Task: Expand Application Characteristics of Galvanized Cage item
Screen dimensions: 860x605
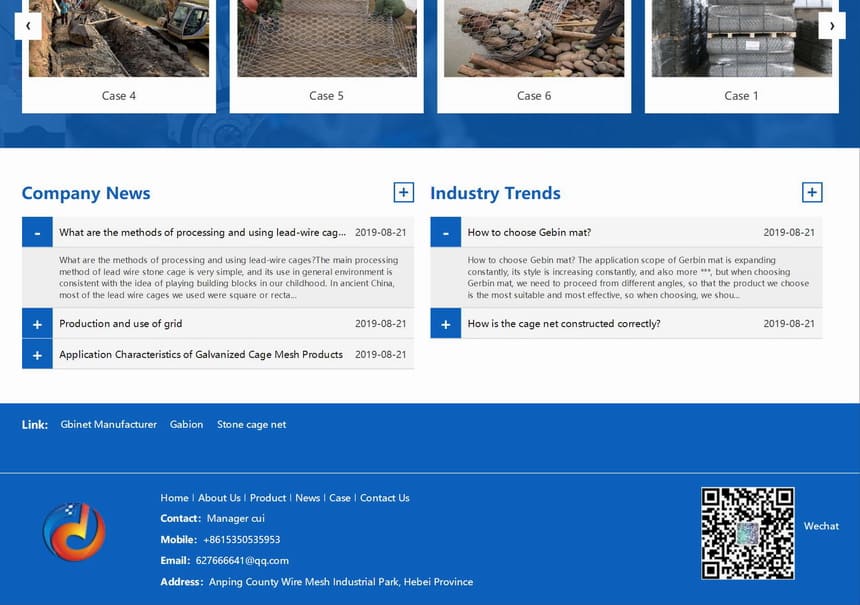Action: click(x=37, y=355)
